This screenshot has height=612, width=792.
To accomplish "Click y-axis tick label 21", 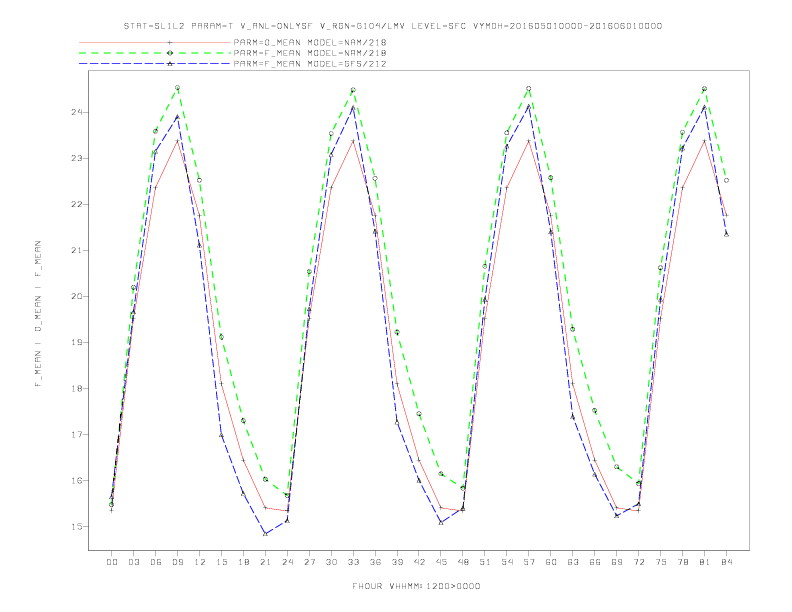I will (x=76, y=250).
